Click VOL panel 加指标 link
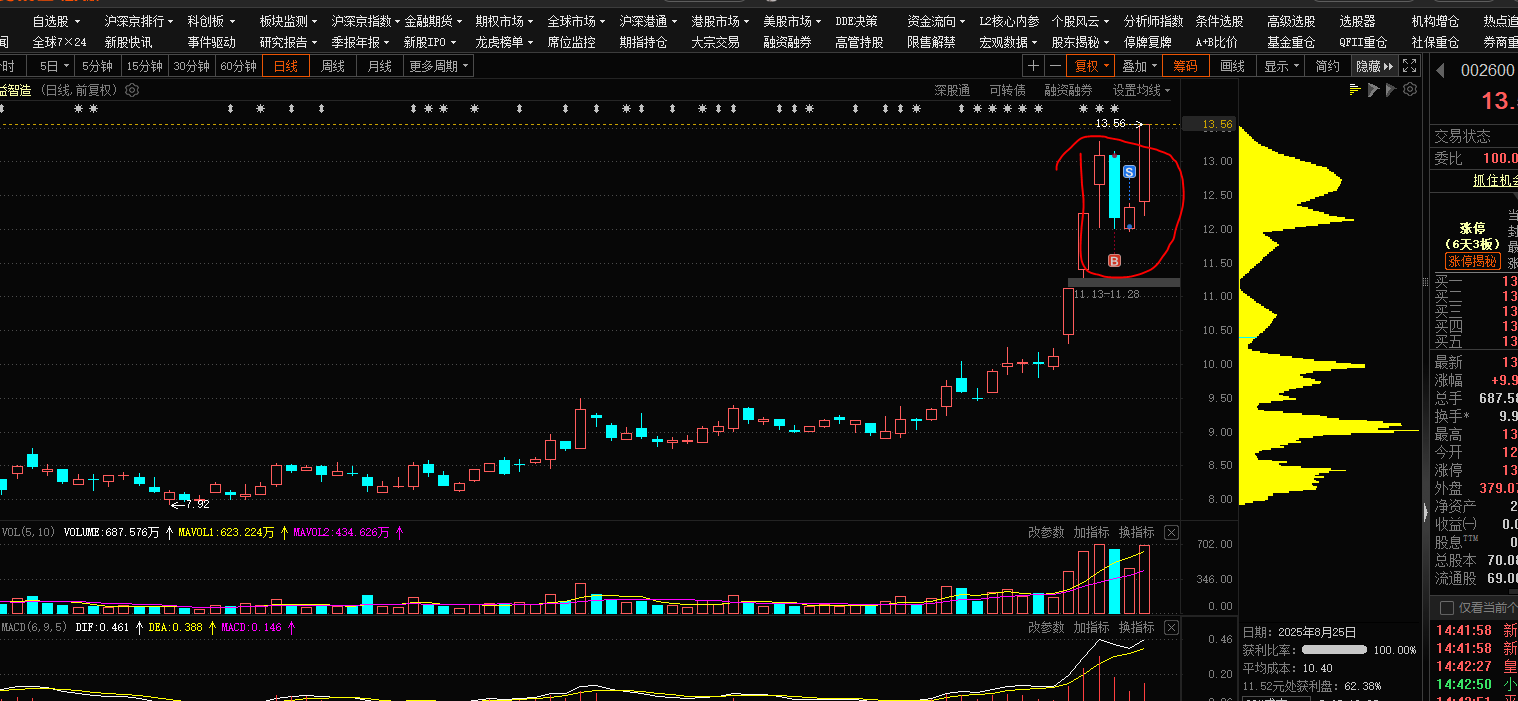The image size is (1518, 701). (1091, 532)
